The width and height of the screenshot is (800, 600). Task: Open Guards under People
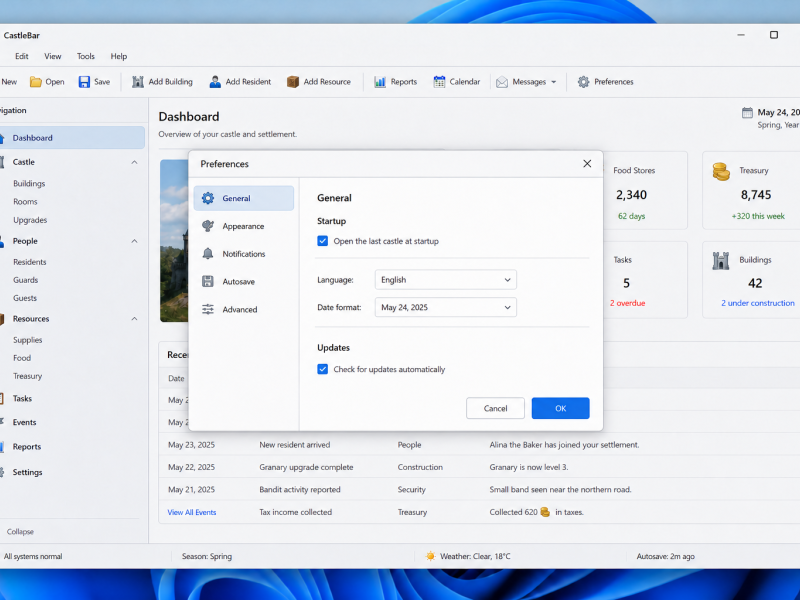tap(26, 280)
